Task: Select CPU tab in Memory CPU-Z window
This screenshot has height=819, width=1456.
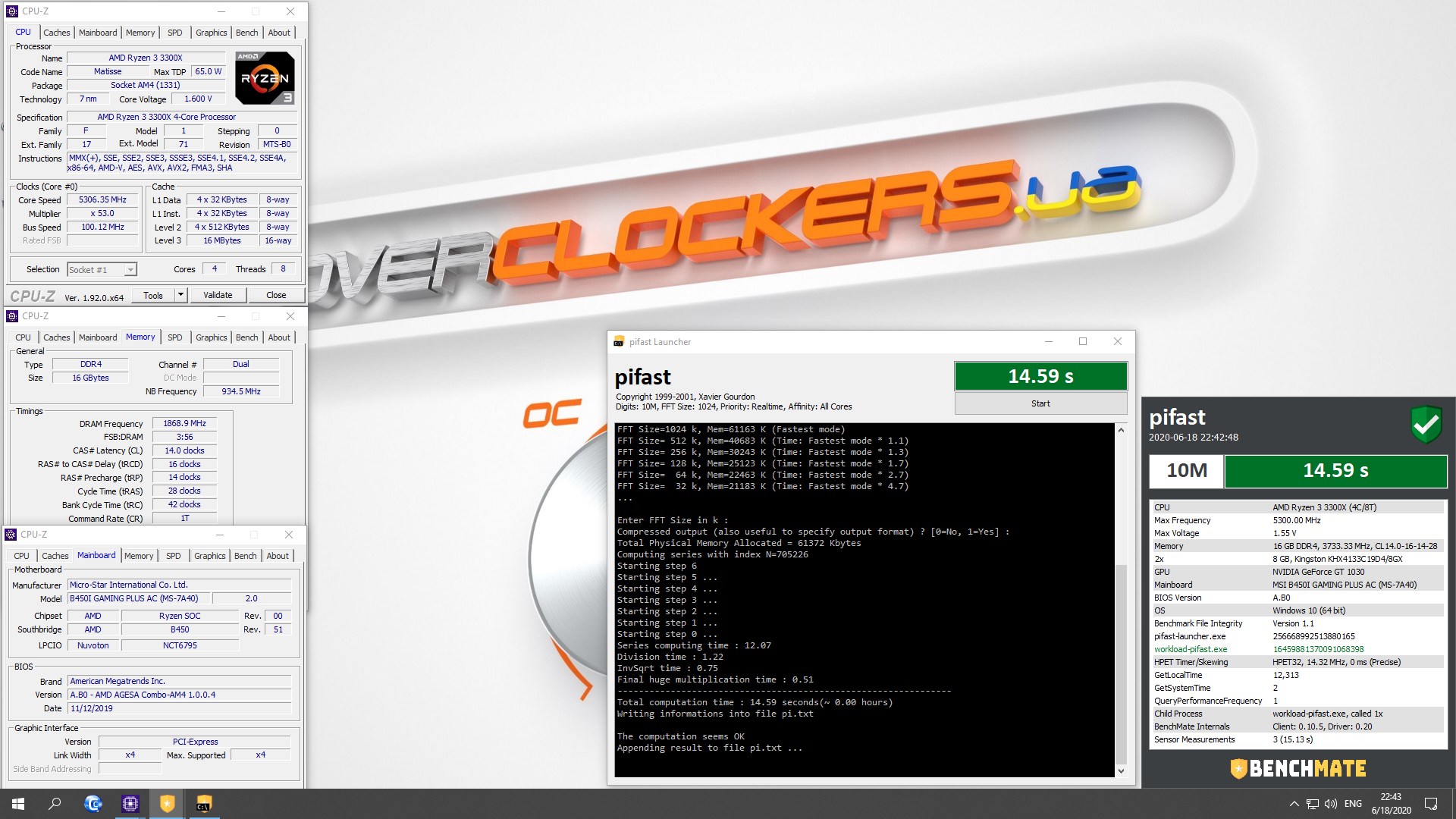Action: 24,337
